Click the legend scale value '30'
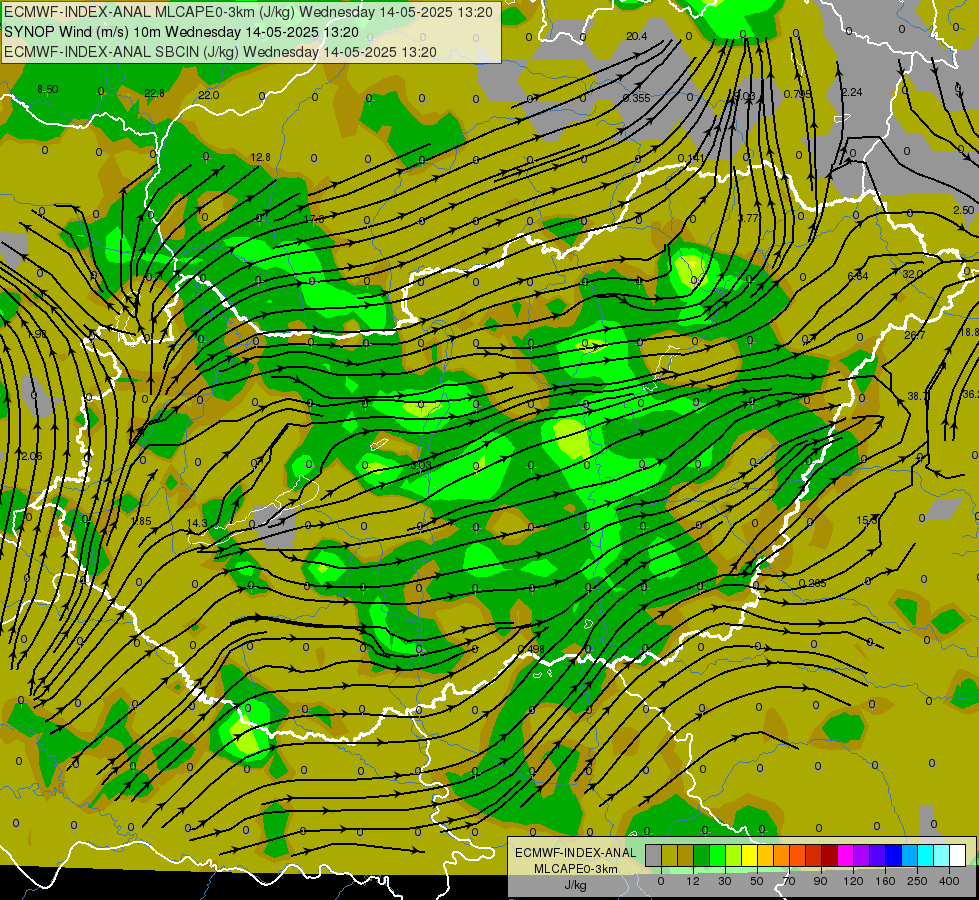The image size is (979, 900). point(725,881)
